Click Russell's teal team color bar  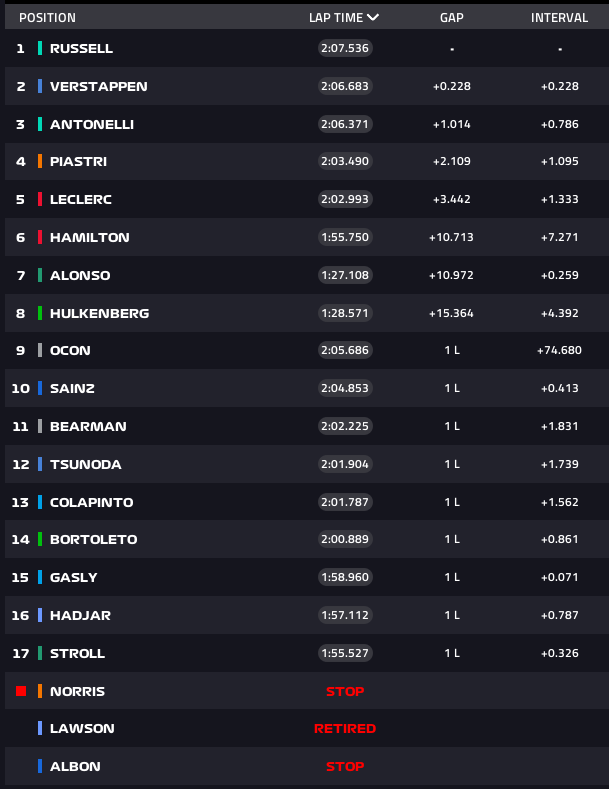point(40,48)
